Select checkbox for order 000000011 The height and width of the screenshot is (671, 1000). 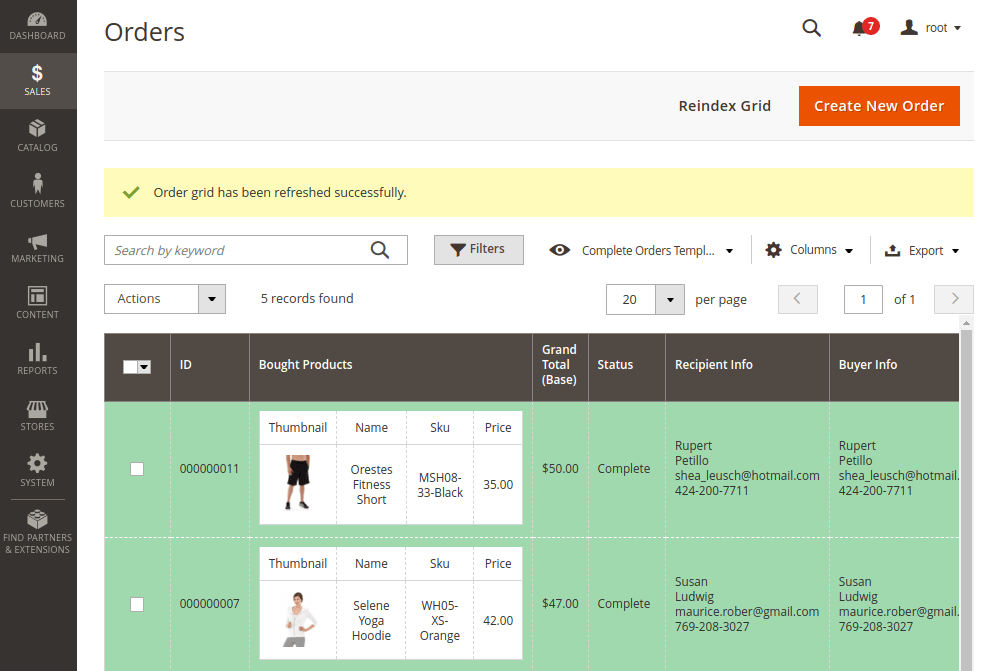pos(137,469)
